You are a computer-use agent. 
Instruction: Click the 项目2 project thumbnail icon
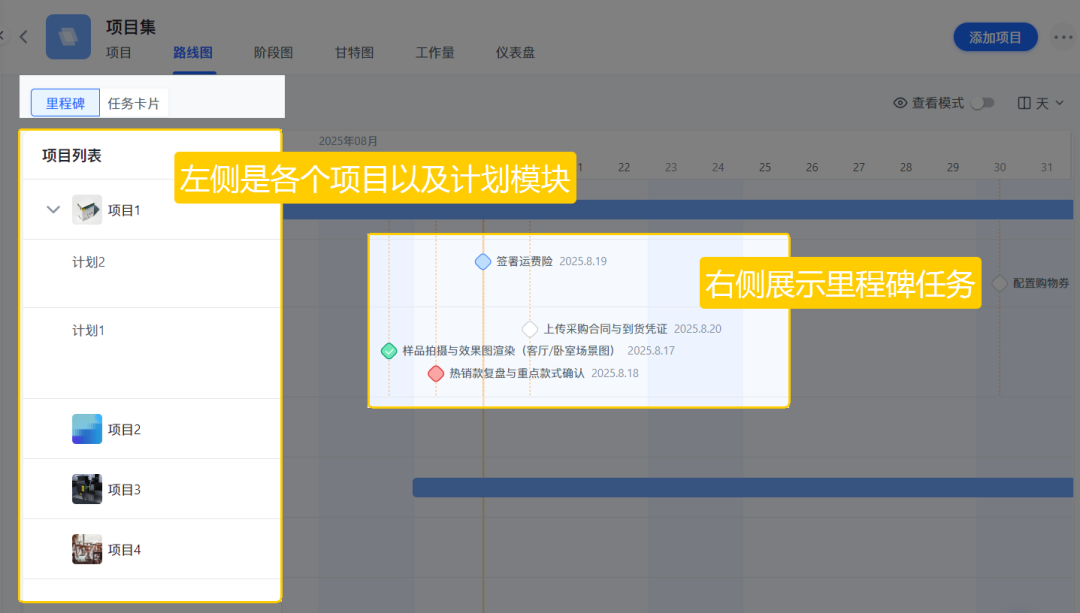87,428
